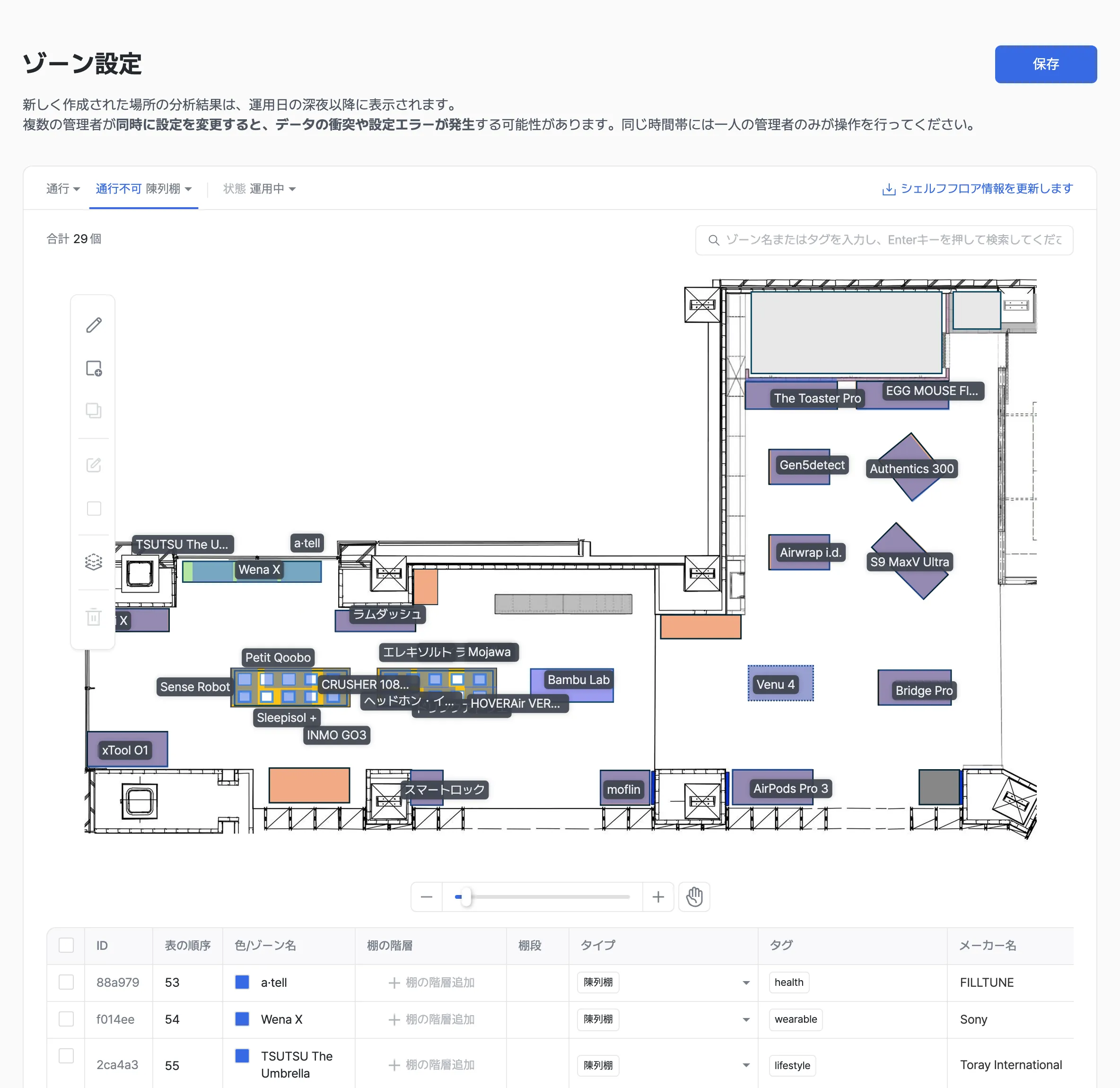1120x1088 pixels.
Task: Activate the hand pan tool
Action: 694,896
